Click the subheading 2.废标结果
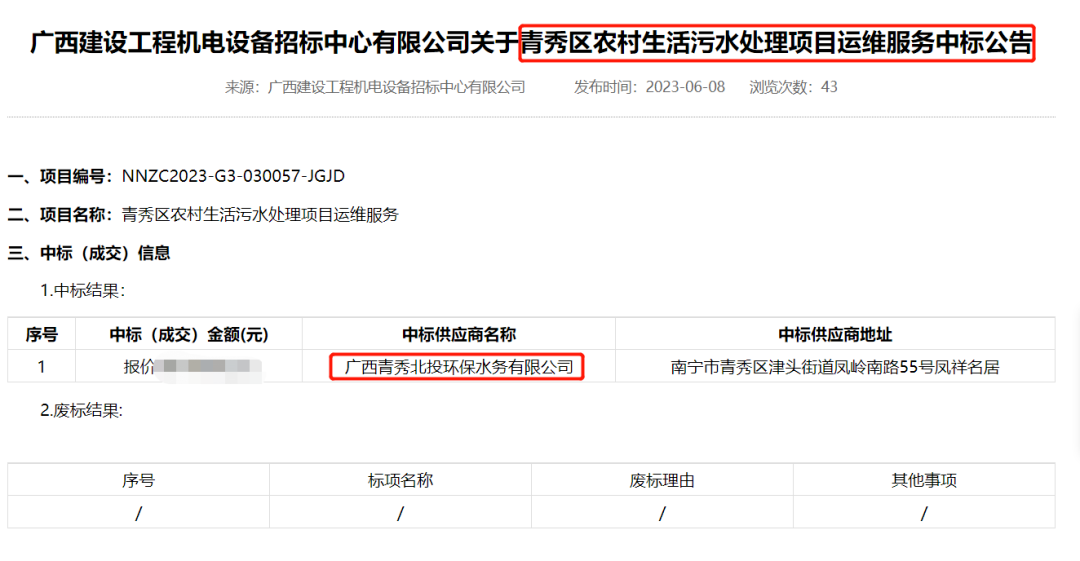The width and height of the screenshot is (1080, 561). pyautogui.click(x=81, y=411)
